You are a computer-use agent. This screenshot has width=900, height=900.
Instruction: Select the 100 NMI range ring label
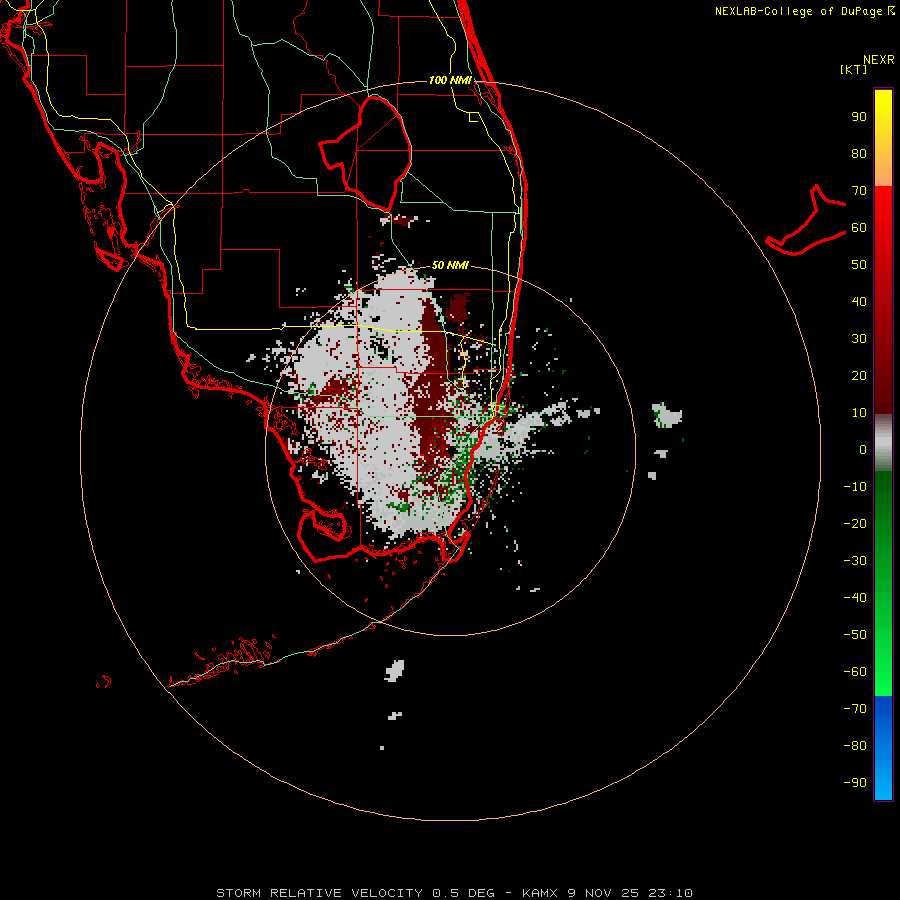click(450, 80)
